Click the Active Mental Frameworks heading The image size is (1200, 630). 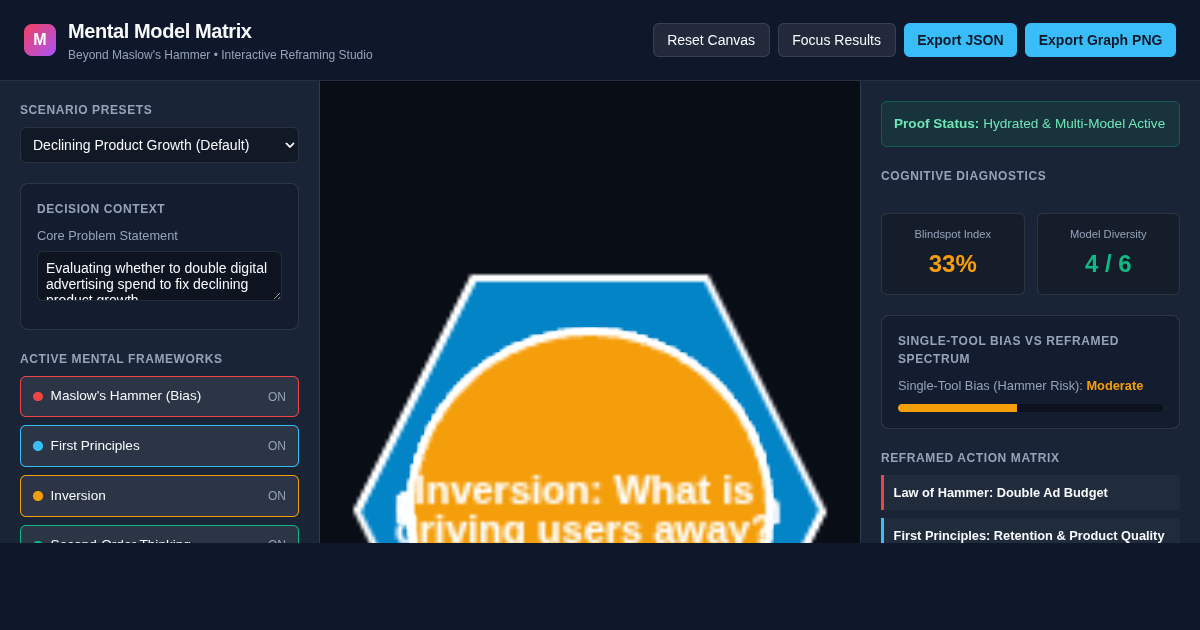(121, 359)
